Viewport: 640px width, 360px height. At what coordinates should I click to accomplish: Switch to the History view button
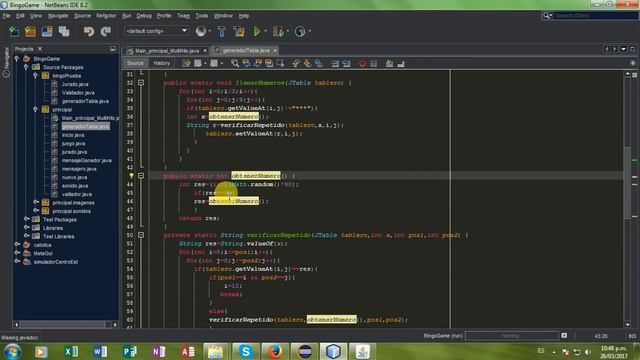[x=161, y=63]
